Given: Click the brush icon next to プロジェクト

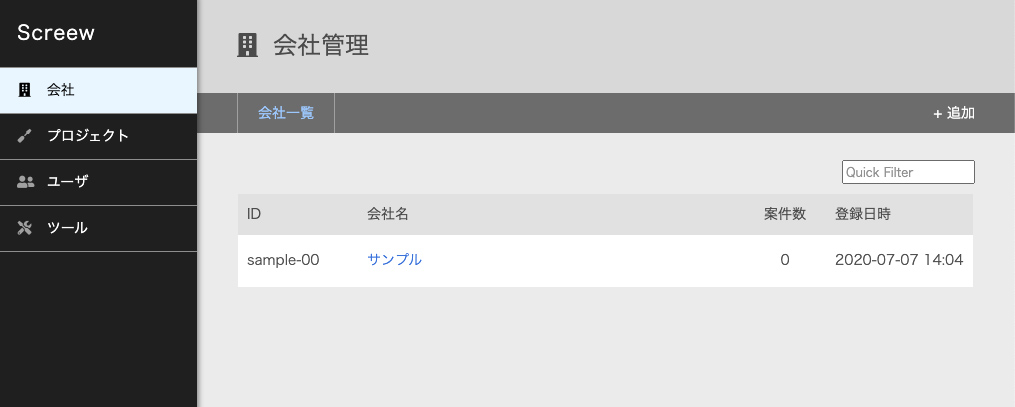Looking at the screenshot, I should 25,136.
